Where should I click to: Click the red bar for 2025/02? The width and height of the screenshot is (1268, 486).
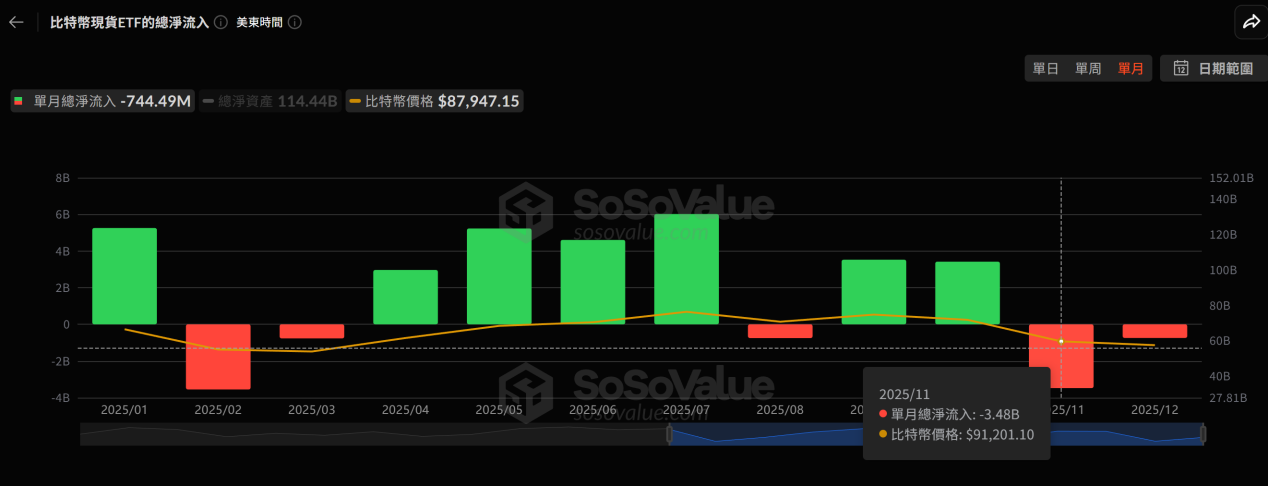(x=218, y=356)
